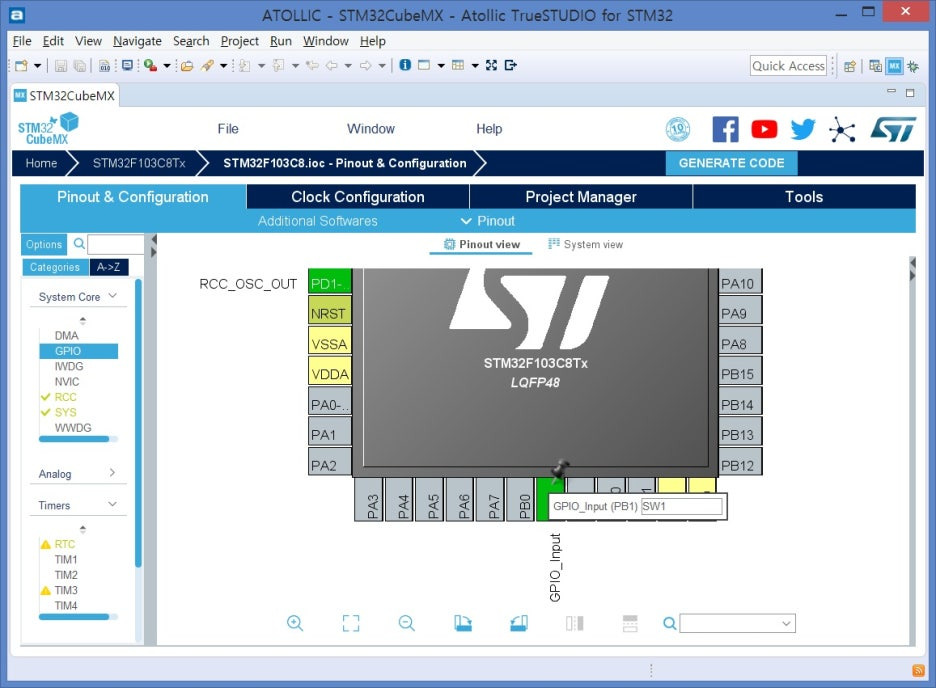Click the STM32CubeMX logo
Viewport: 936px width, 688px height.
[48, 129]
